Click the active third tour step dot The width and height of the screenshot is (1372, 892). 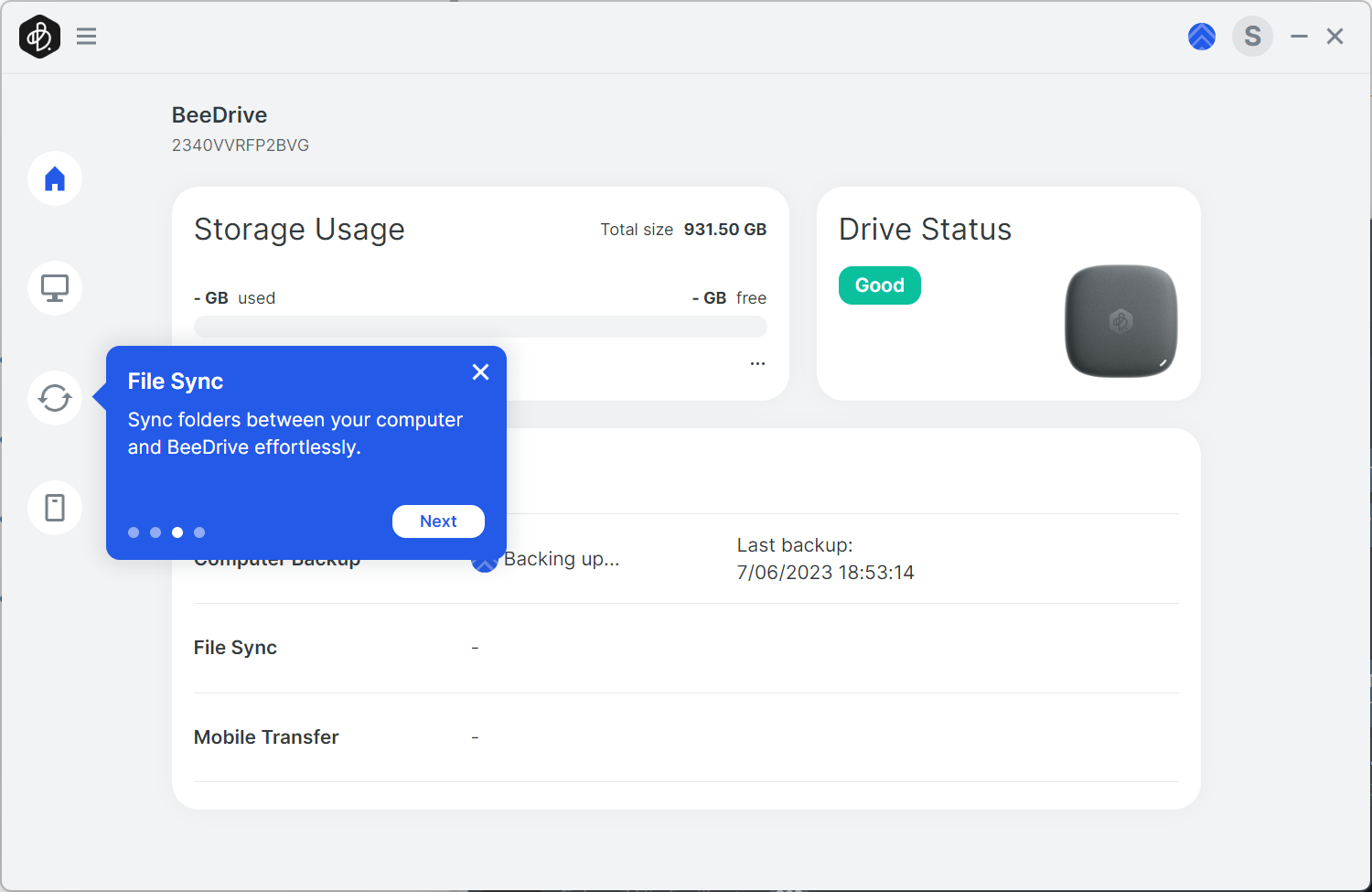[177, 532]
